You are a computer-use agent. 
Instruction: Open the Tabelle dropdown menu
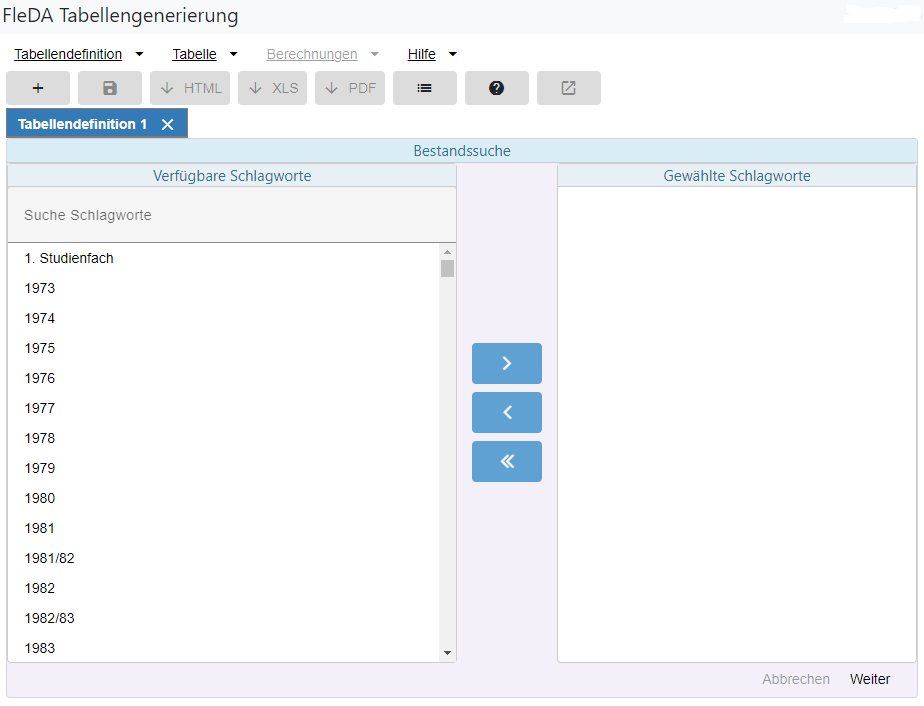tap(204, 55)
